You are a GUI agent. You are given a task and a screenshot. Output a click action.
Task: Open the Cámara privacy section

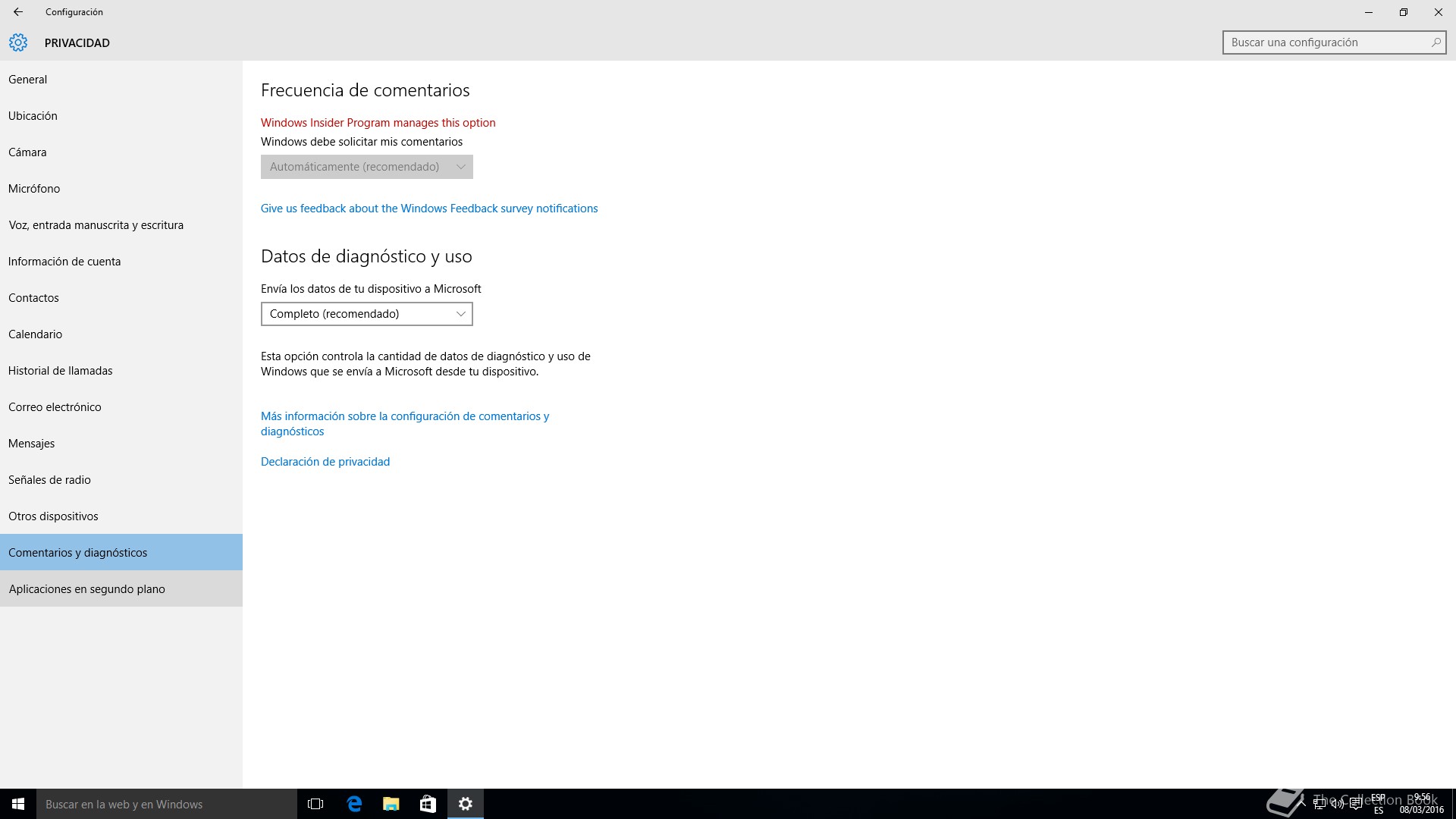pyautogui.click(x=121, y=152)
